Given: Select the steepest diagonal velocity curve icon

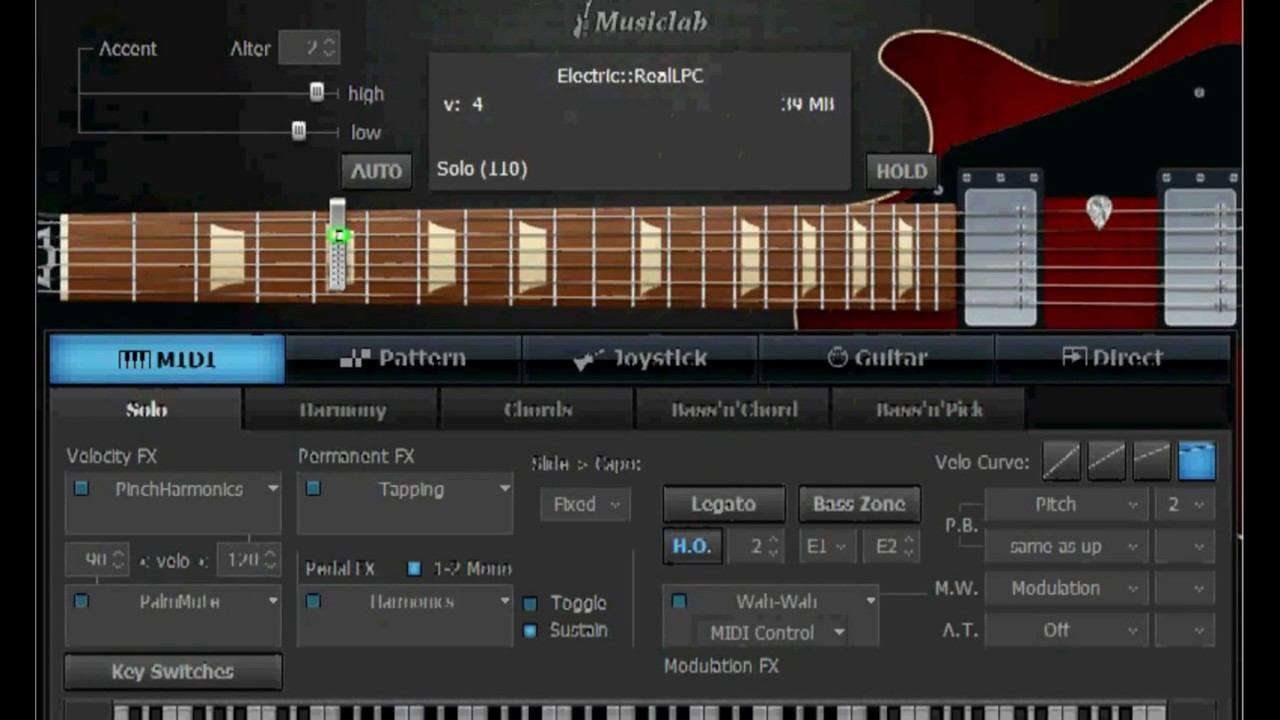Looking at the screenshot, I should pyautogui.click(x=1061, y=461).
